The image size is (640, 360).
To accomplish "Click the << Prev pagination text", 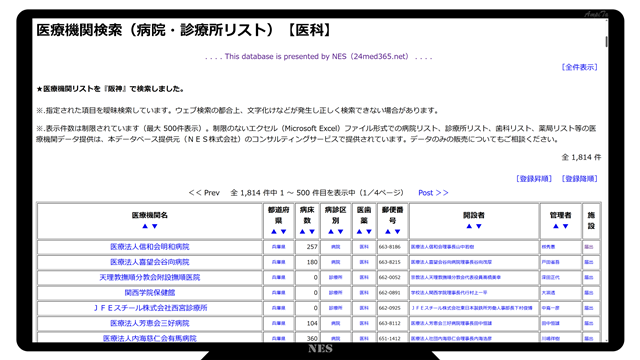I will [204, 193].
